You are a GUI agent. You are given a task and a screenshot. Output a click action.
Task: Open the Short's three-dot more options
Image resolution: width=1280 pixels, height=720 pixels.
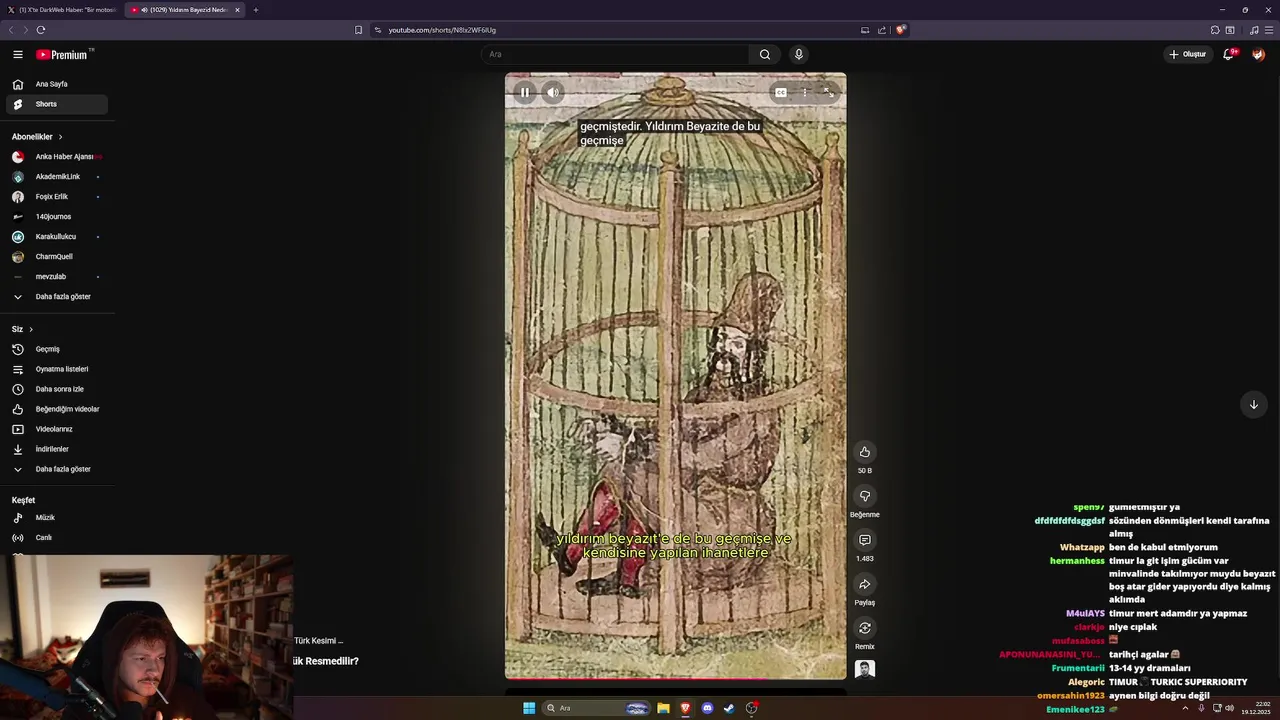click(x=805, y=92)
